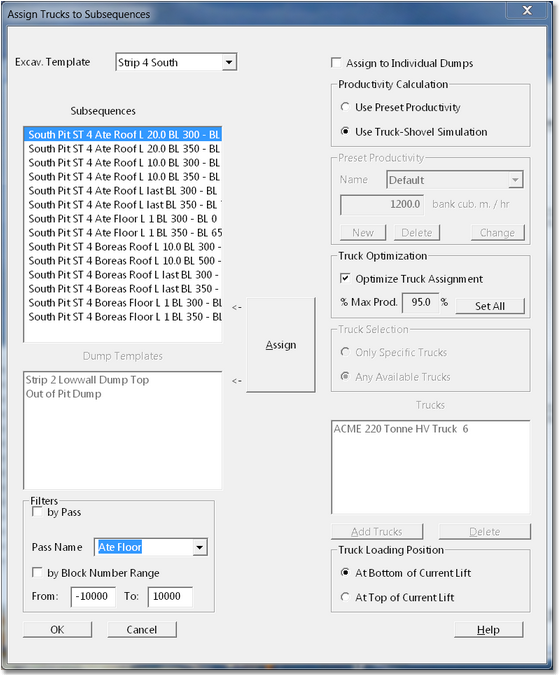Click the Add Trucks button
This screenshot has width=560, height=677.
pyautogui.click(x=376, y=531)
